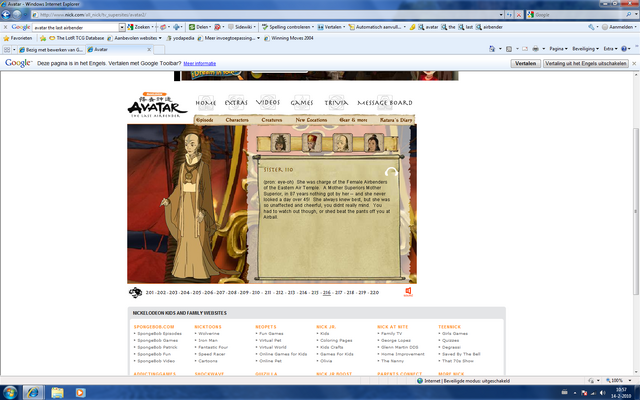
Task: Open a new blank tab
Action: tap(159, 49)
